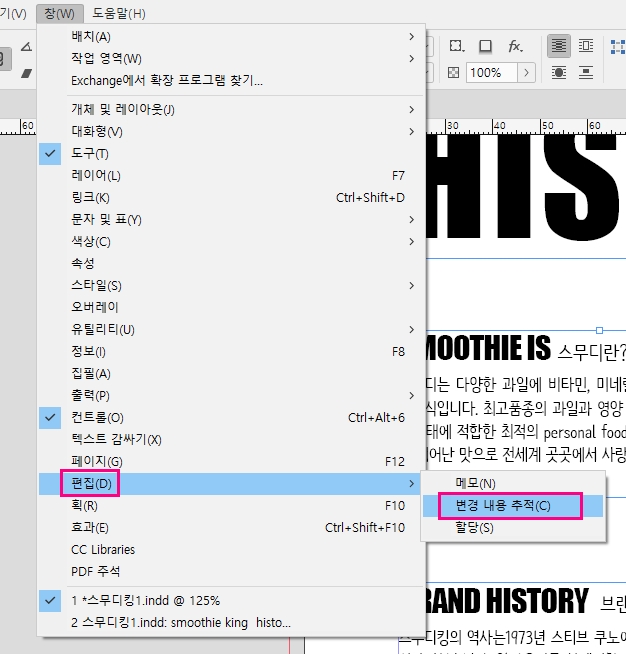Open the fx object effects icon
The image size is (626, 654).
click(515, 46)
